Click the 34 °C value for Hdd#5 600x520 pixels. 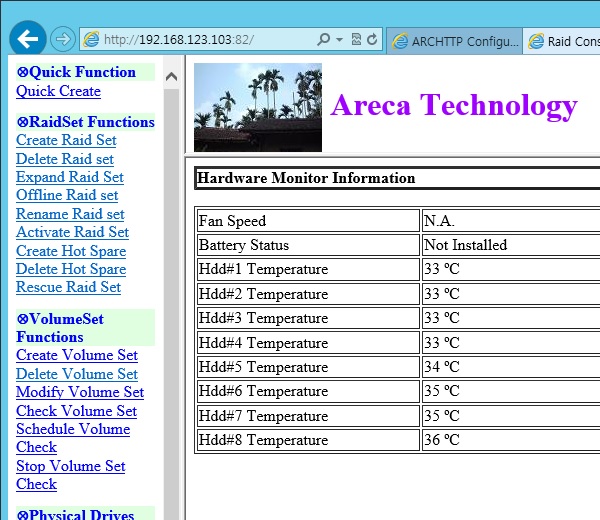pyautogui.click(x=442, y=367)
